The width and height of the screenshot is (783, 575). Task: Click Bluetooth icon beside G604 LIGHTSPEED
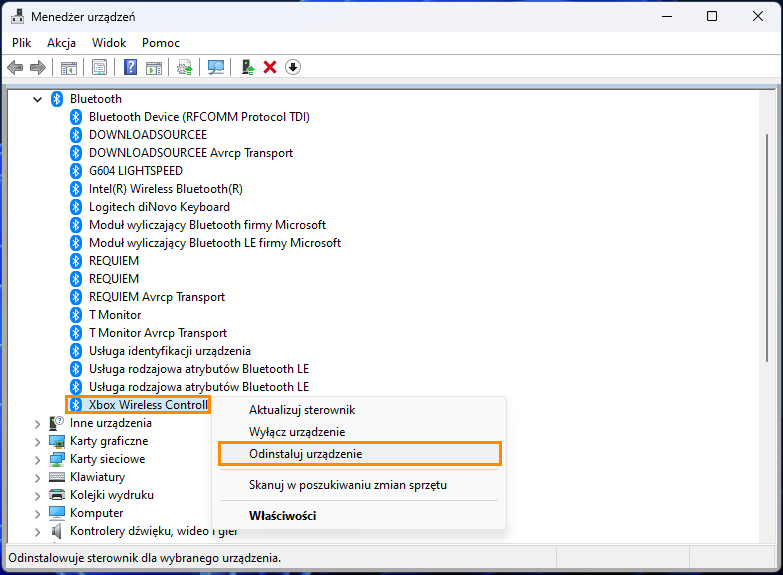pyautogui.click(x=76, y=171)
